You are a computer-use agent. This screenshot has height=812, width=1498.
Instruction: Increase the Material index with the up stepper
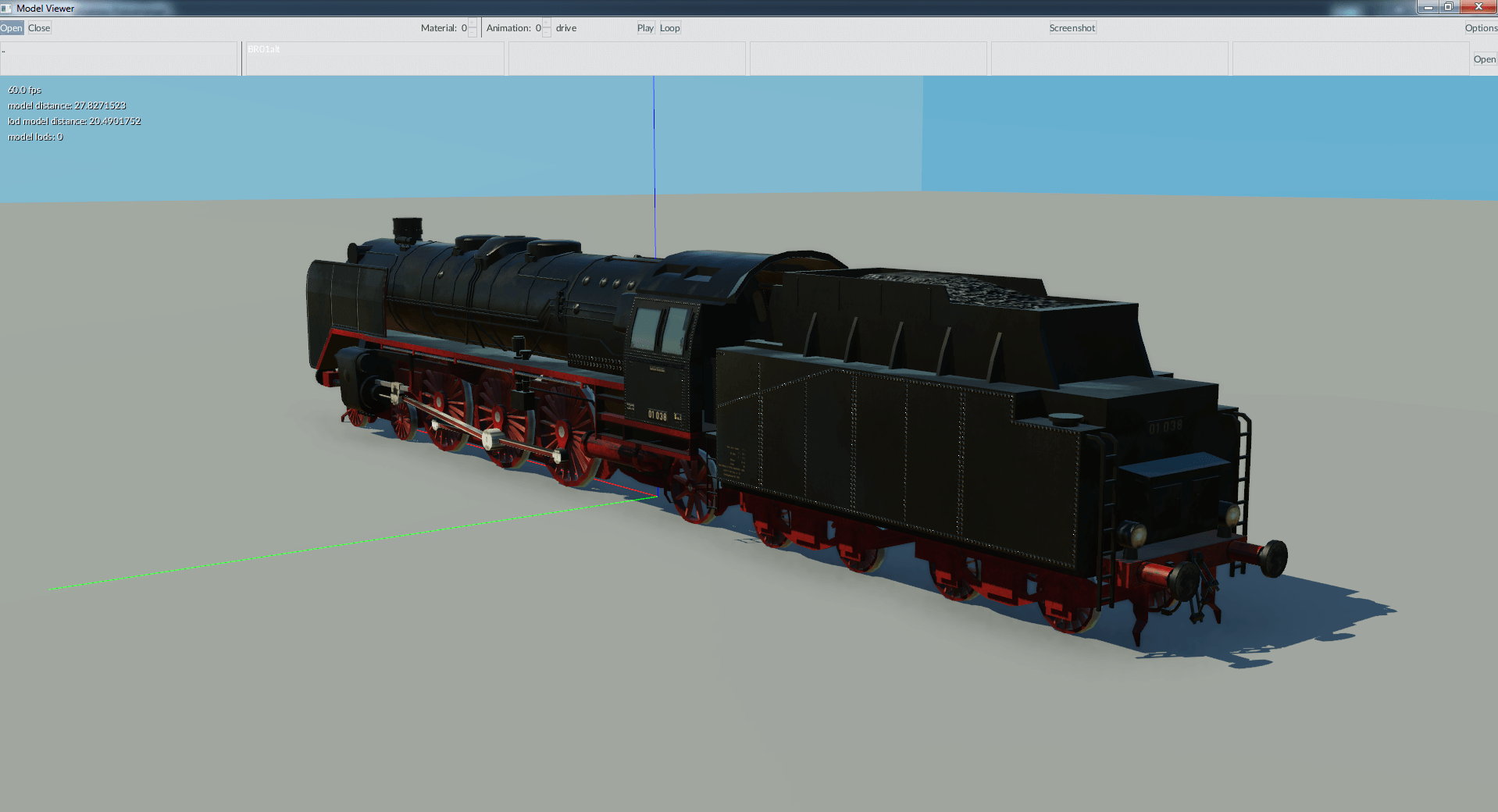[473, 23]
